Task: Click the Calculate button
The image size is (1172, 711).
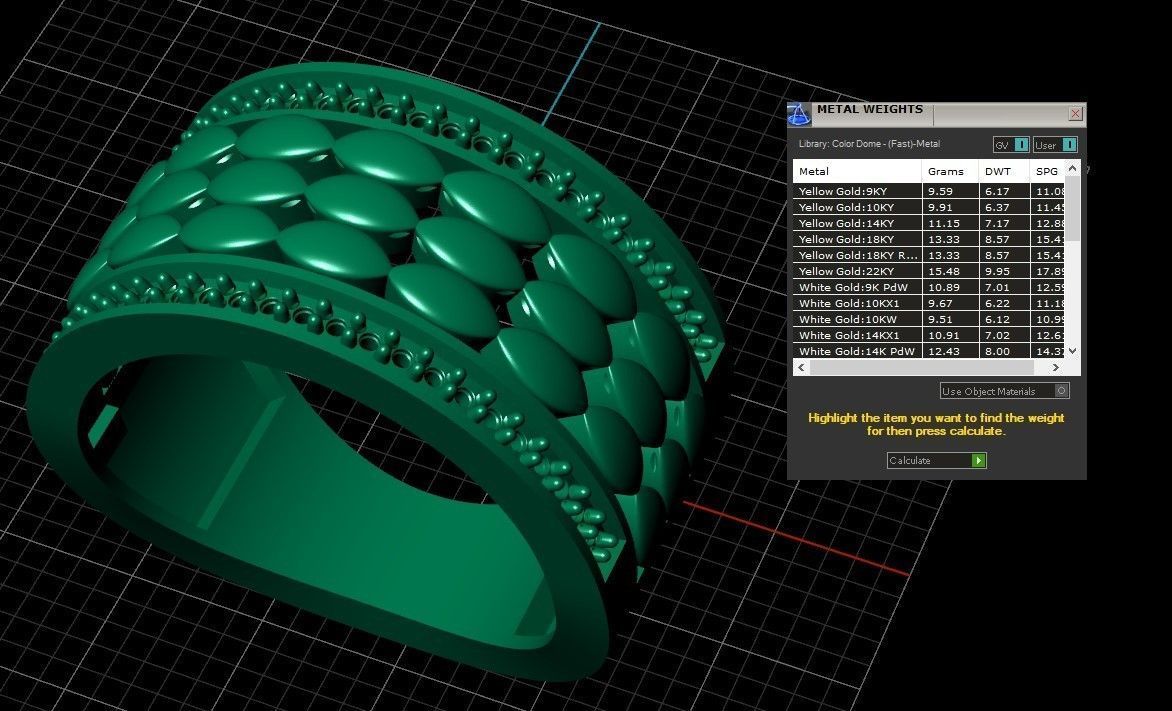Action: tap(937, 461)
